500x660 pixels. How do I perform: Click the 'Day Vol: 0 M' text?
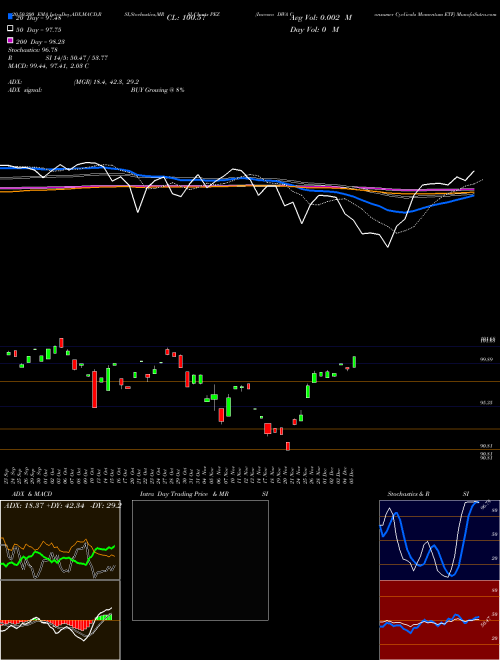coord(314,29)
